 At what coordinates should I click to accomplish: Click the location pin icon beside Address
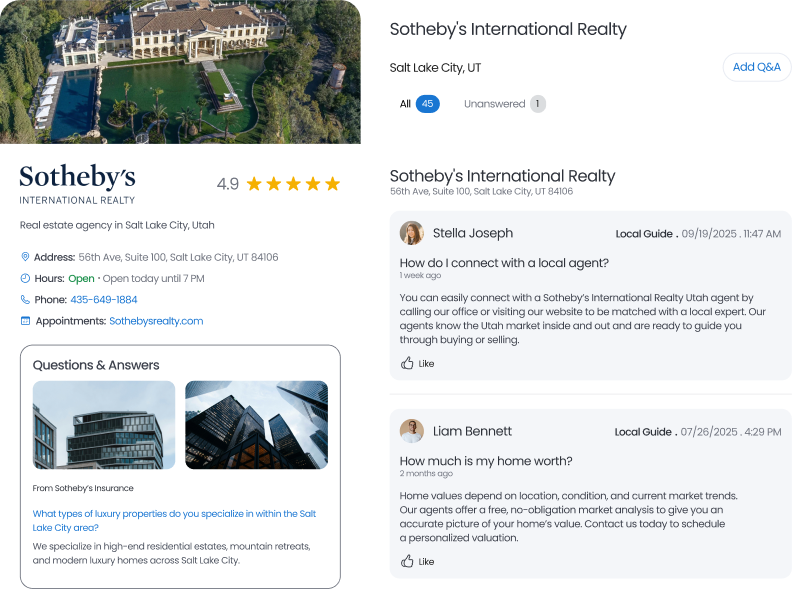[x=25, y=257]
